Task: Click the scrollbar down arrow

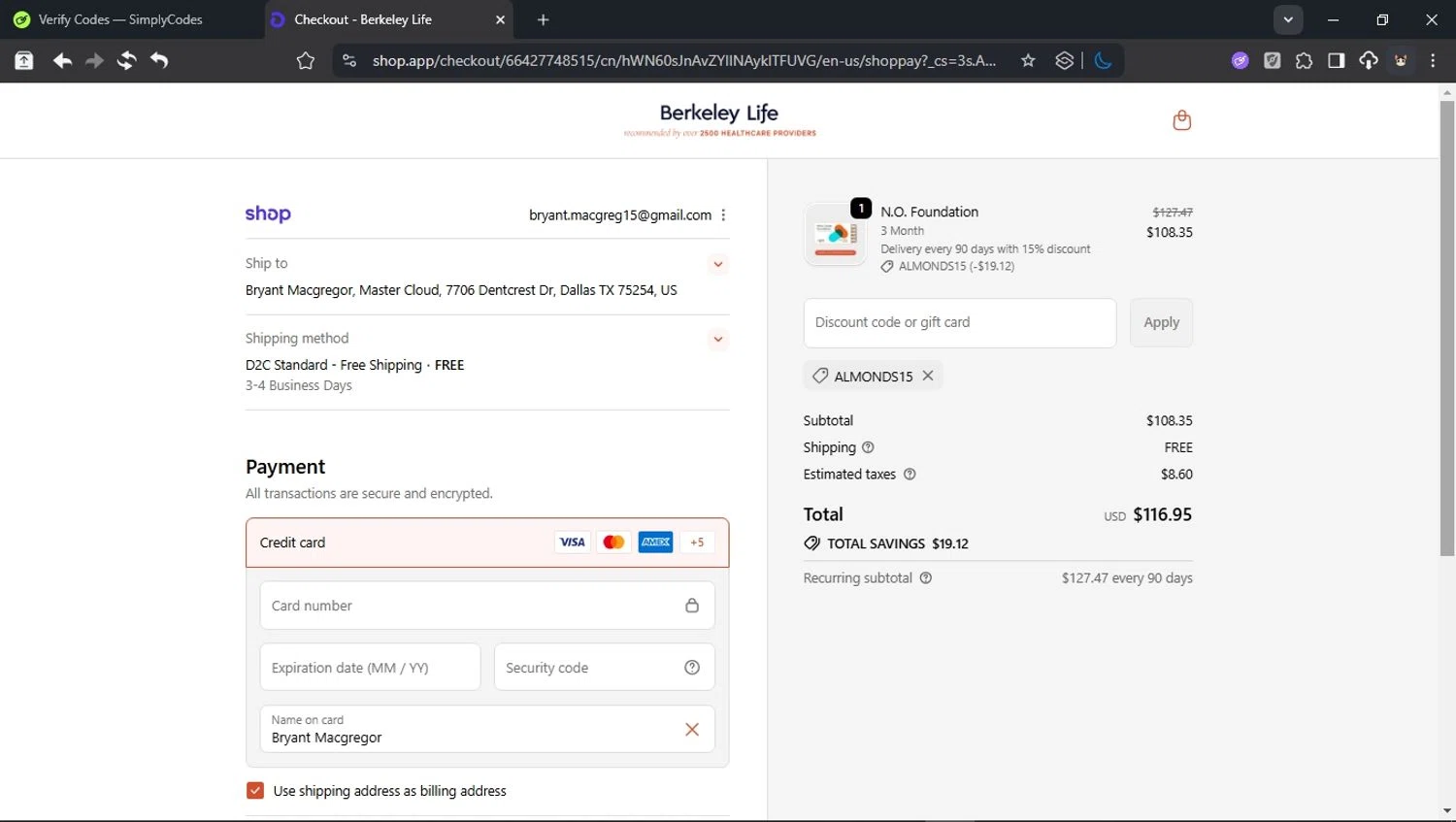Action: tap(1447, 811)
